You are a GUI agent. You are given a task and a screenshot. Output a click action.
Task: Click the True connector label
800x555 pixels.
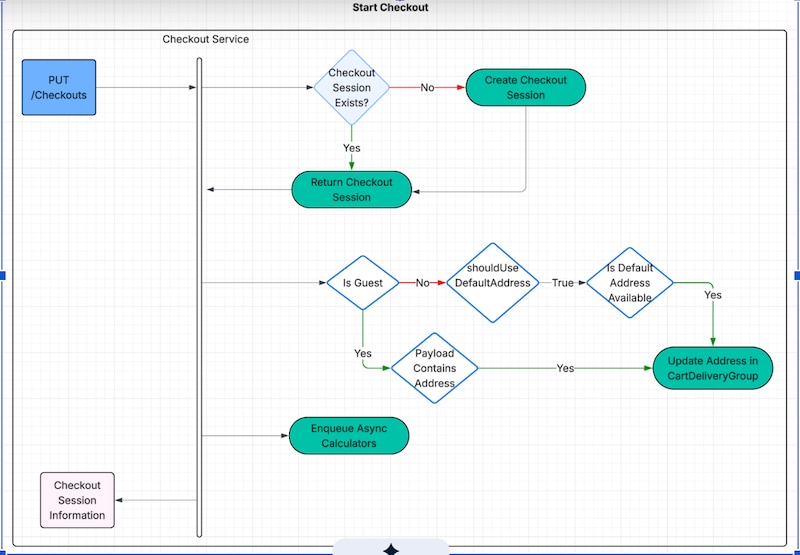[x=563, y=283]
